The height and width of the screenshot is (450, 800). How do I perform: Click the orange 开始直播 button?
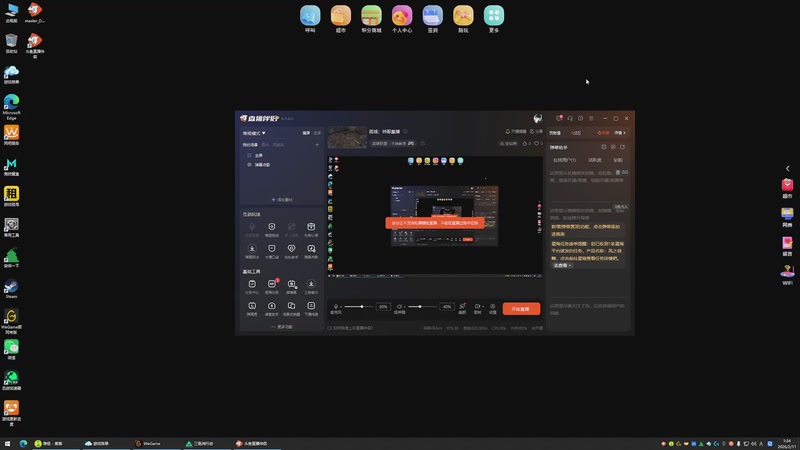coord(521,309)
